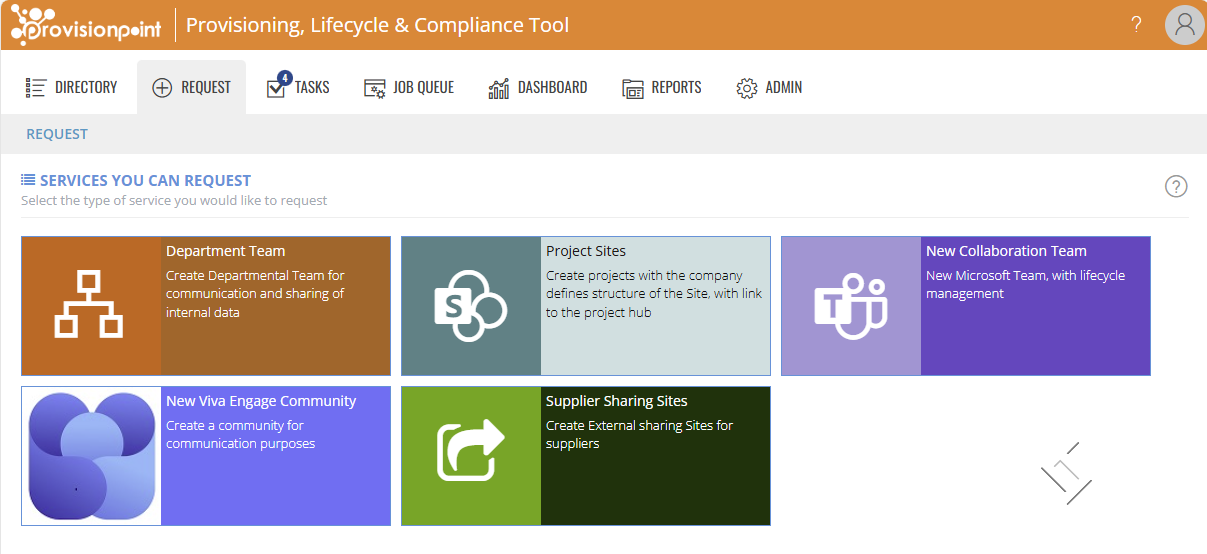Viewport: 1207px width, 554px height.
Task: Click description 'Create projects with the company defines structure'
Action: point(654,294)
